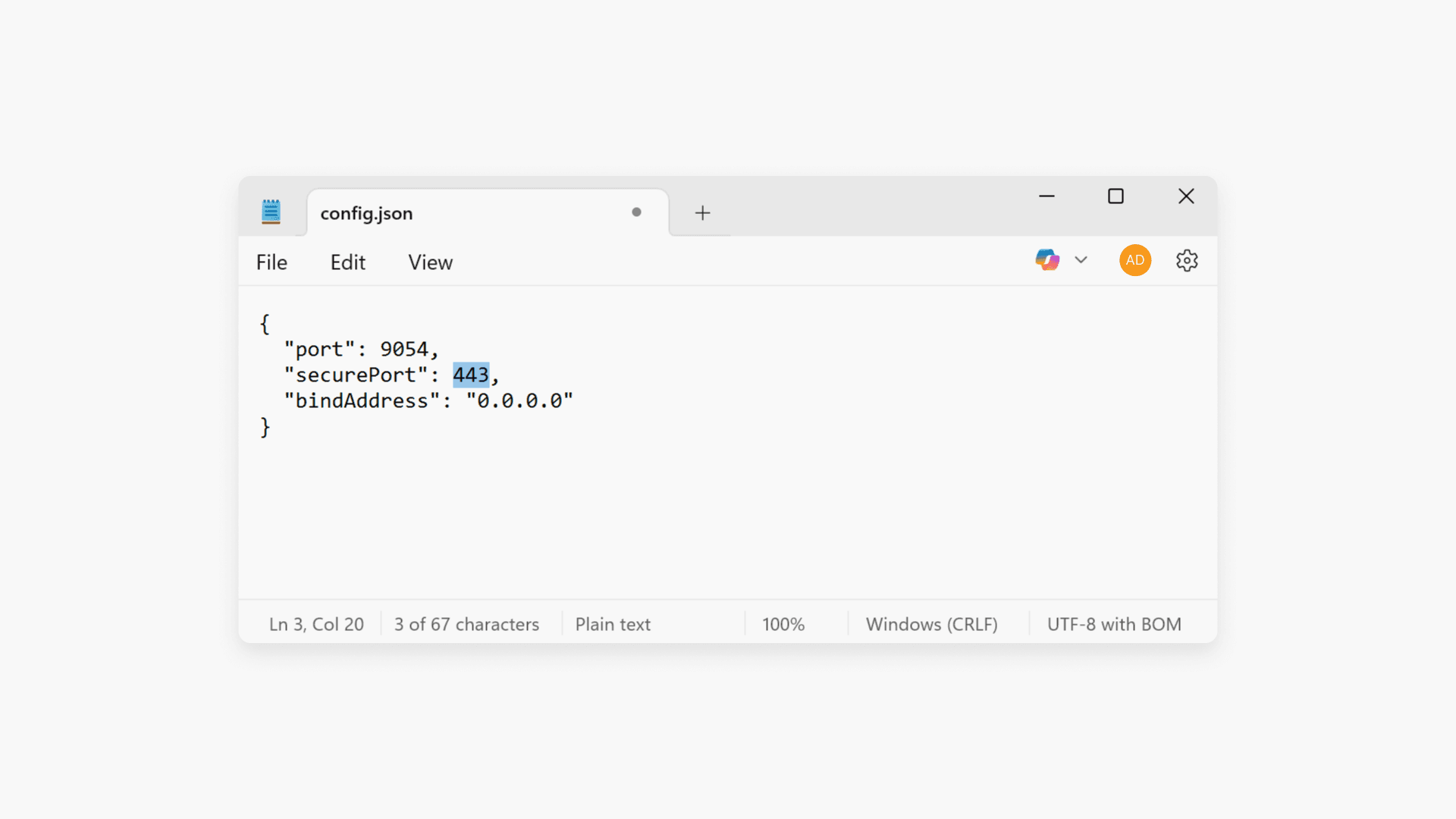Click the Plain text indicator in status bar
The height and width of the screenshot is (819, 1456).
pos(612,623)
